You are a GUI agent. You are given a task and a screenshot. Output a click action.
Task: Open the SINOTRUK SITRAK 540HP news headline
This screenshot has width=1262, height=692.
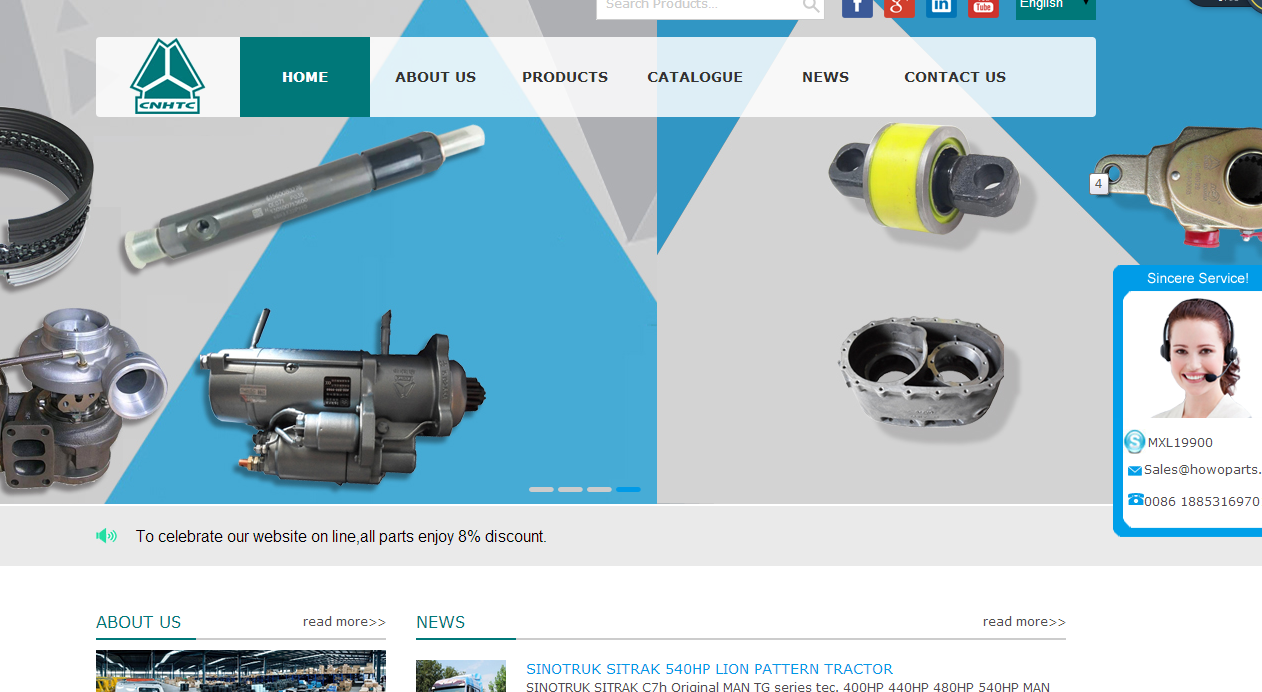(x=709, y=669)
